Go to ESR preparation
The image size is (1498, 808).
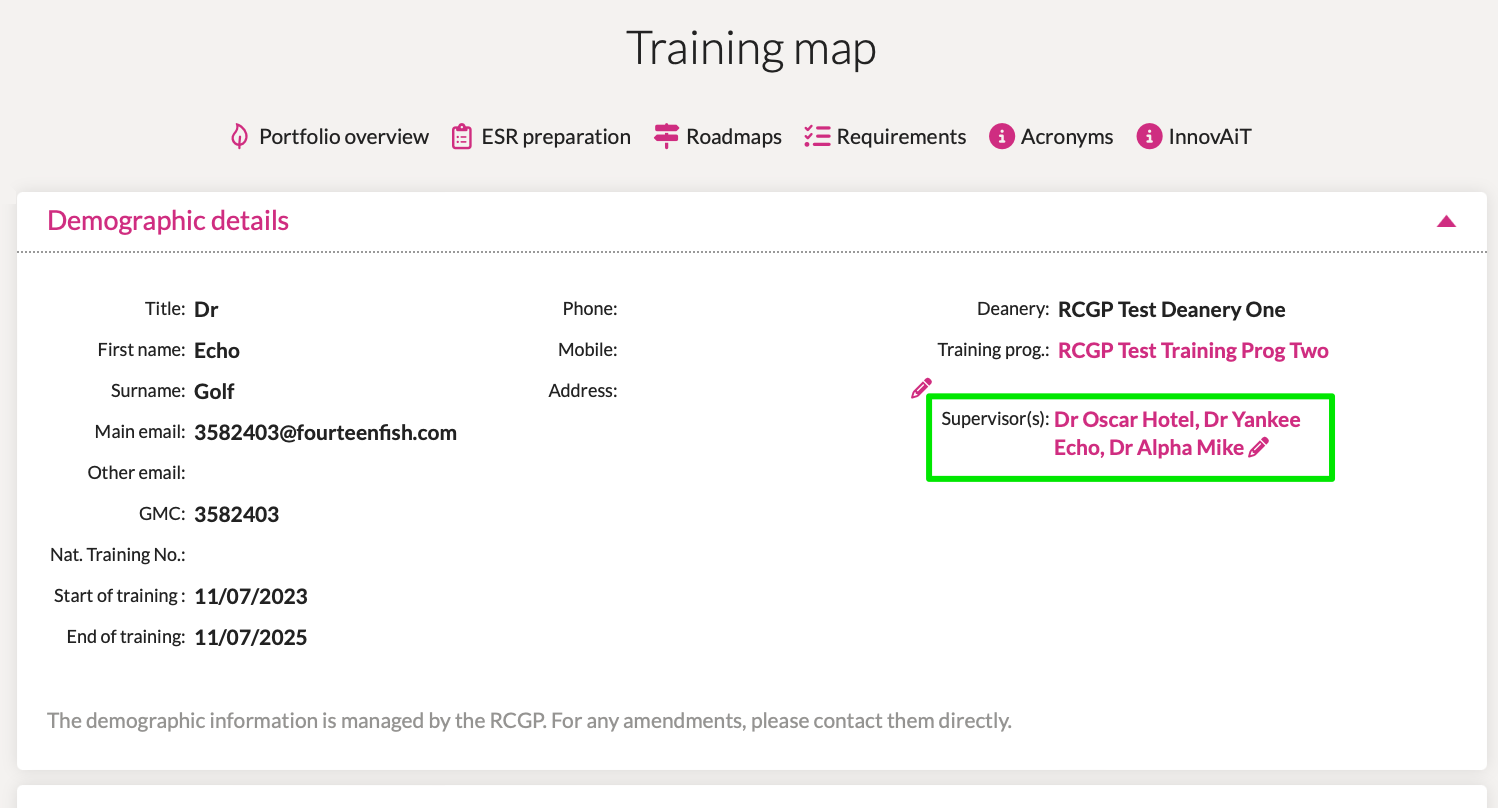pyautogui.click(x=556, y=137)
